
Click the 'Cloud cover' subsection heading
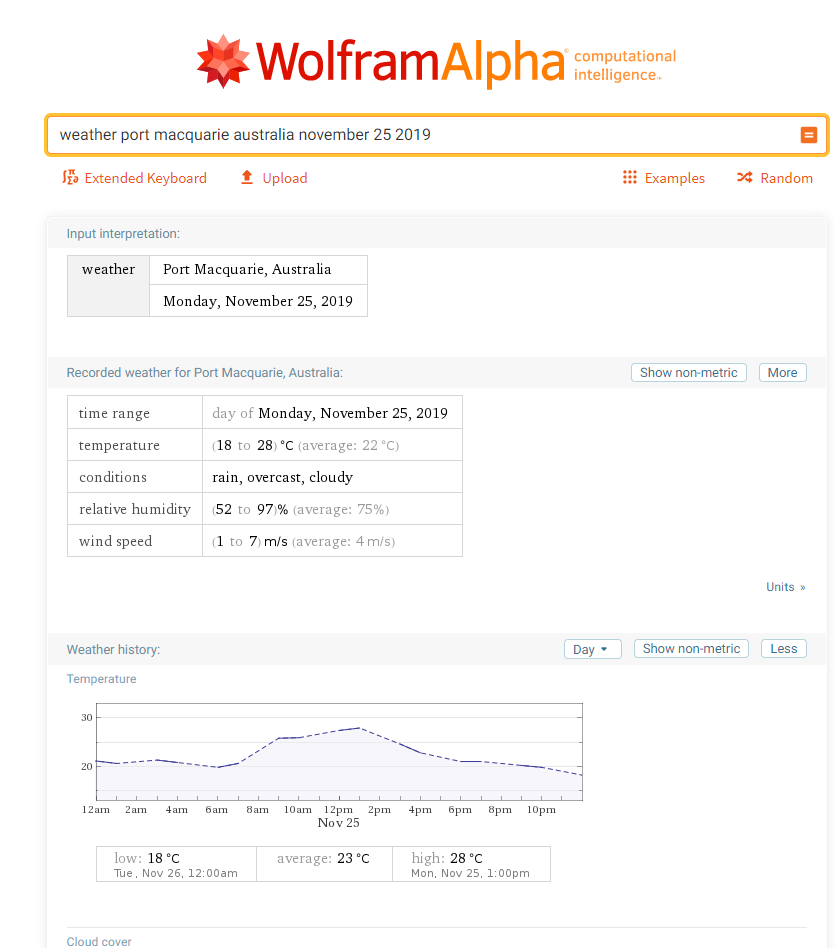[99, 941]
